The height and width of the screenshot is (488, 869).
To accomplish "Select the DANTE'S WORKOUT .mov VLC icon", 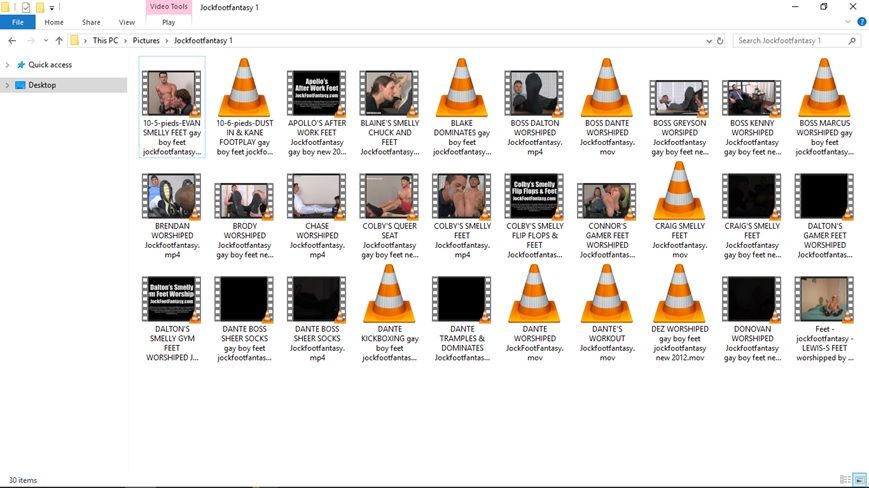I will (607, 294).
